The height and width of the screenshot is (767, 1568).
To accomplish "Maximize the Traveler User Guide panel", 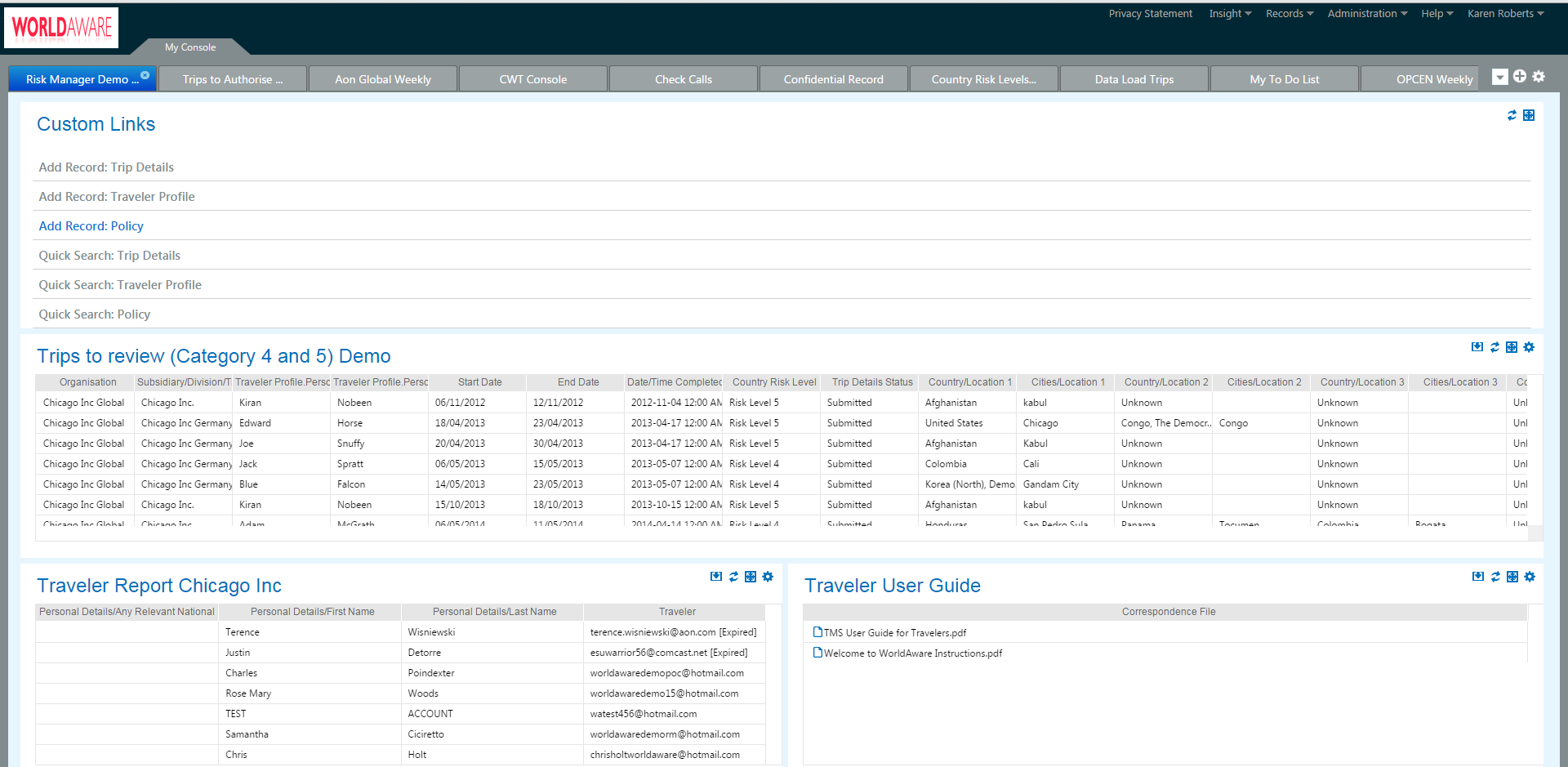I will [x=1512, y=577].
